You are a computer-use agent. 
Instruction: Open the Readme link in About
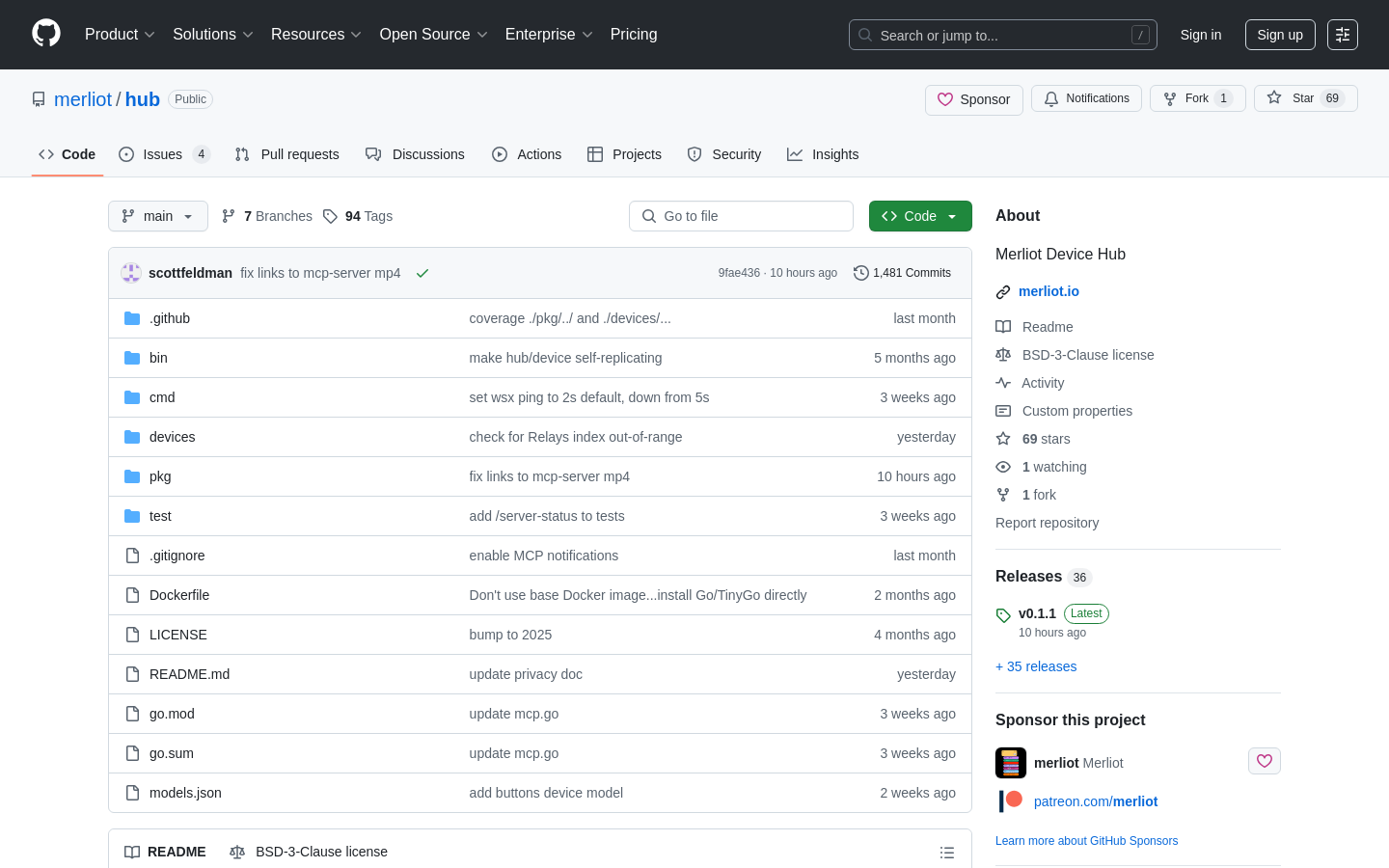pyautogui.click(x=1047, y=327)
